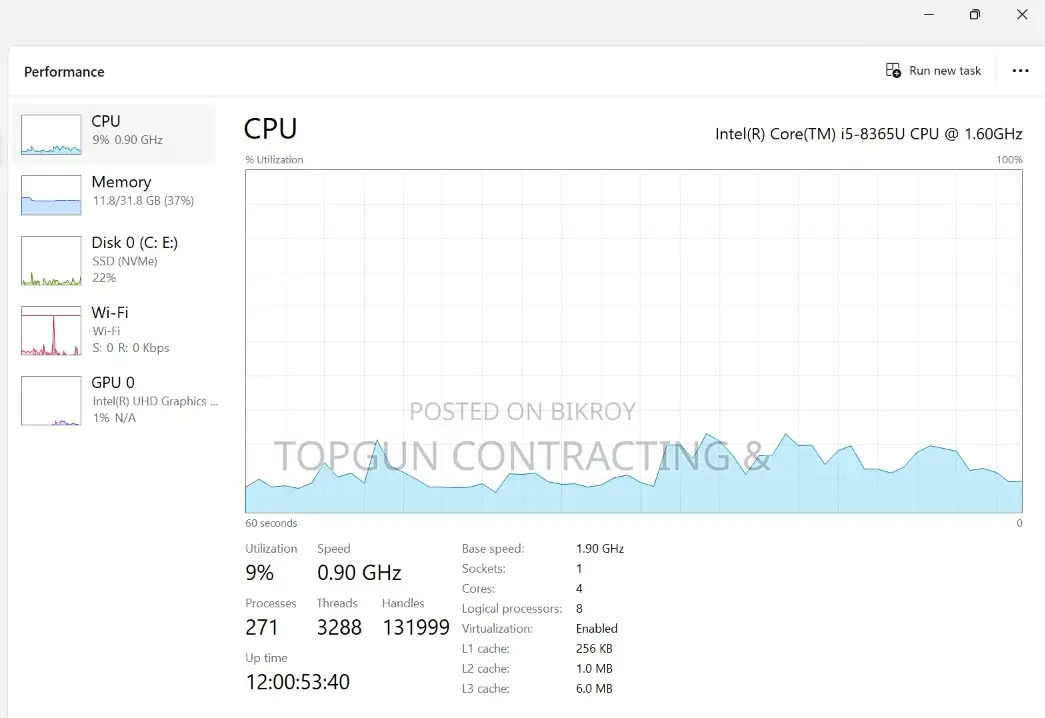Open Disk 0 (C: E:) mini graph

[51, 261]
